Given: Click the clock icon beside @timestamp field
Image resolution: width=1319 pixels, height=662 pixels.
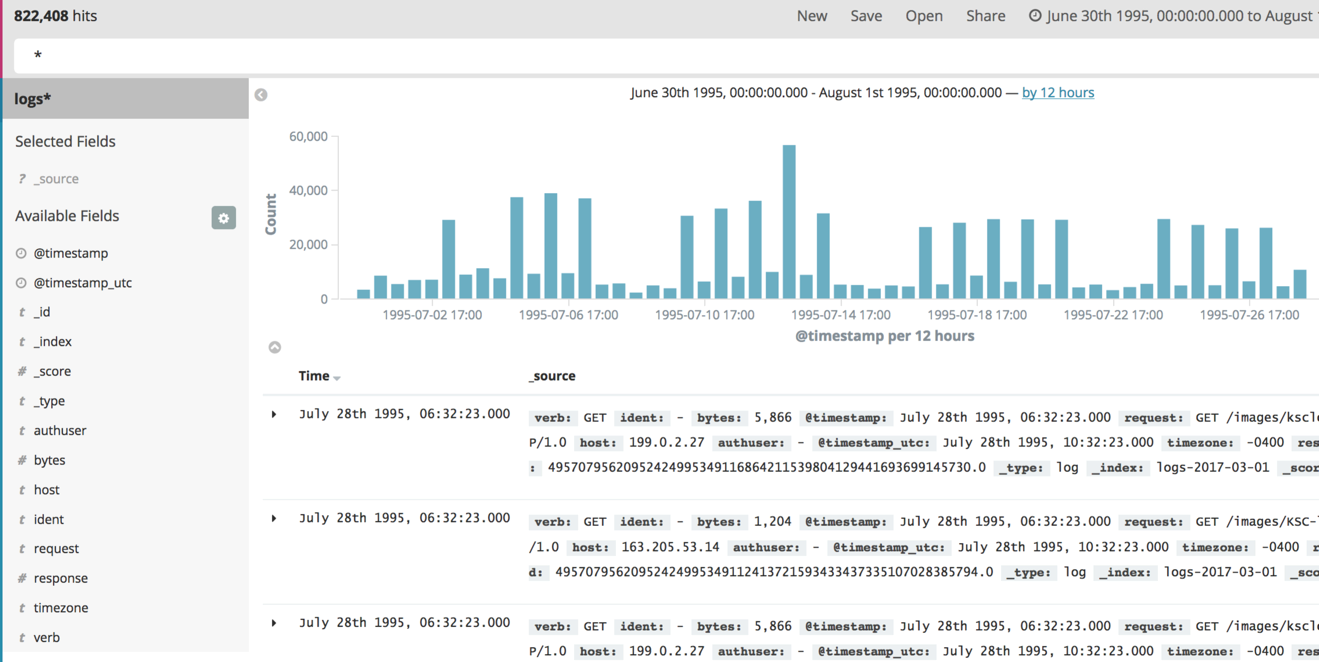Looking at the screenshot, I should [21, 253].
